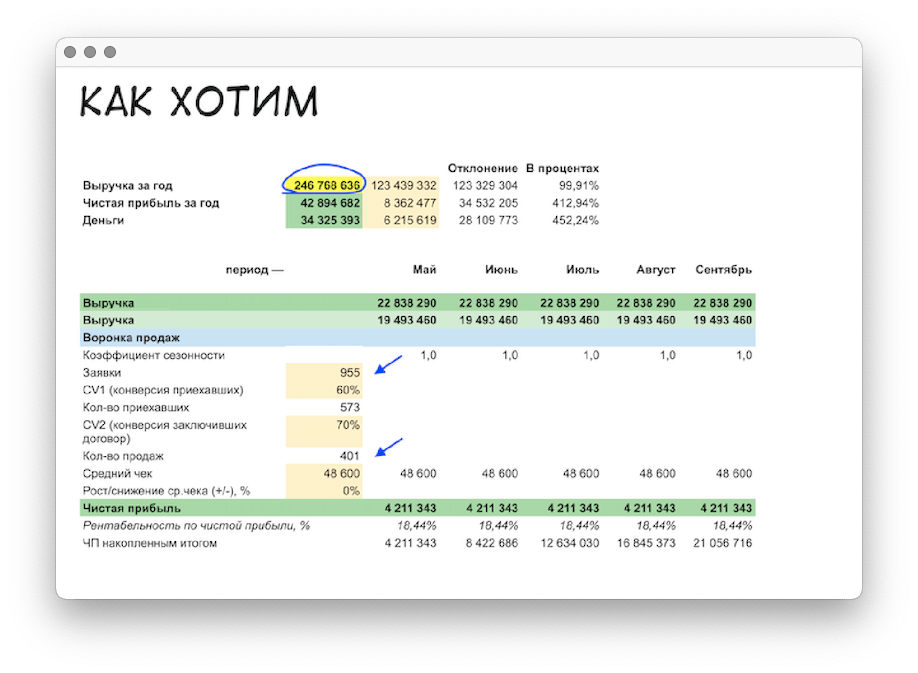The image size is (918, 673).
Task: Select the Рост/снижение ср.чека cell with 0%
Action: tap(325, 491)
